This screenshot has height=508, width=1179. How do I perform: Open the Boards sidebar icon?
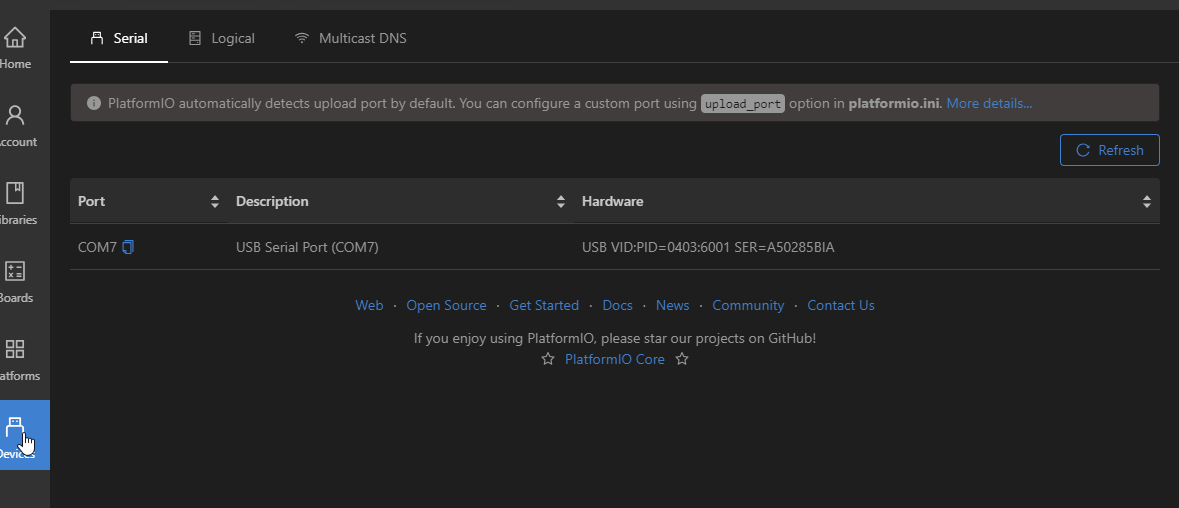[x=15, y=280]
